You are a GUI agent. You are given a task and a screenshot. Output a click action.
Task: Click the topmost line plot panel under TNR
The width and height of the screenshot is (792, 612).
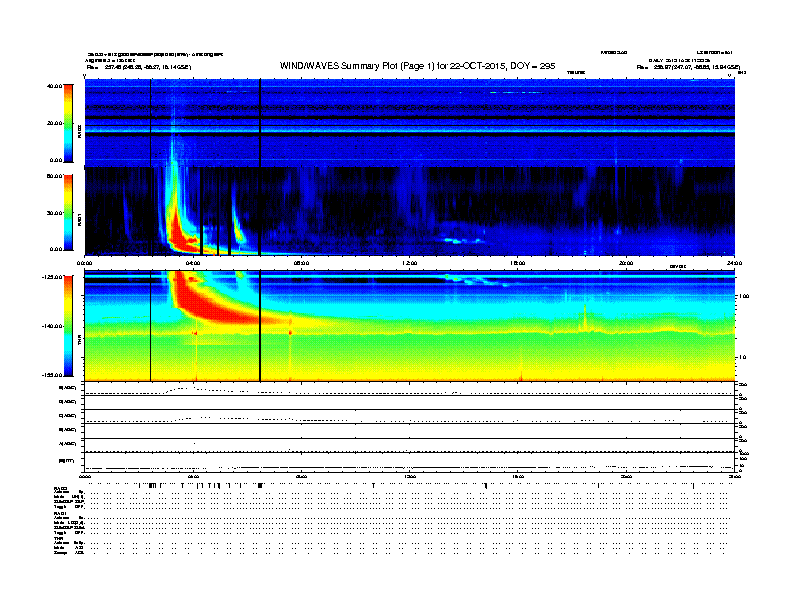(x=410, y=389)
